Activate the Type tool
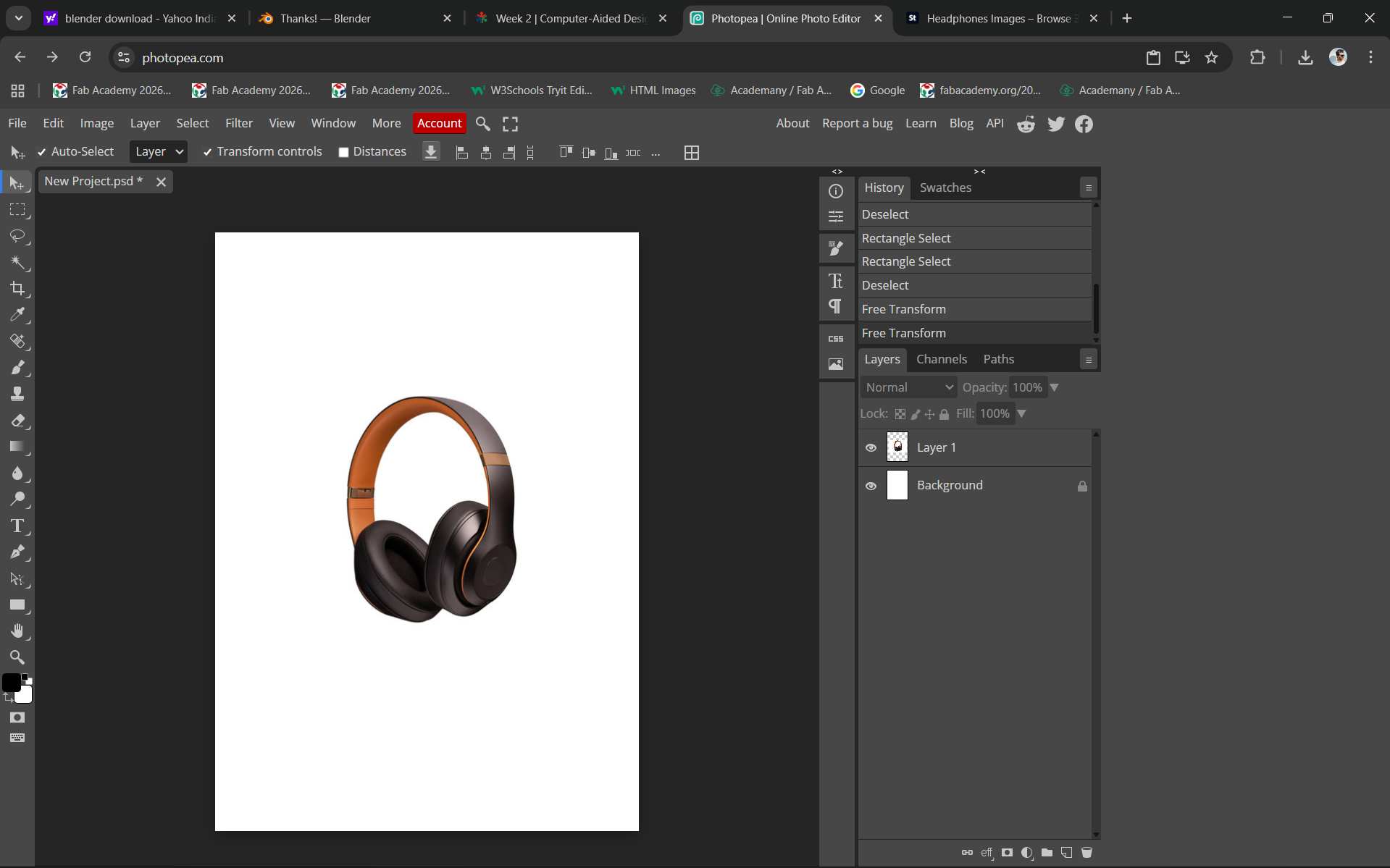The width and height of the screenshot is (1390, 868). tap(17, 526)
